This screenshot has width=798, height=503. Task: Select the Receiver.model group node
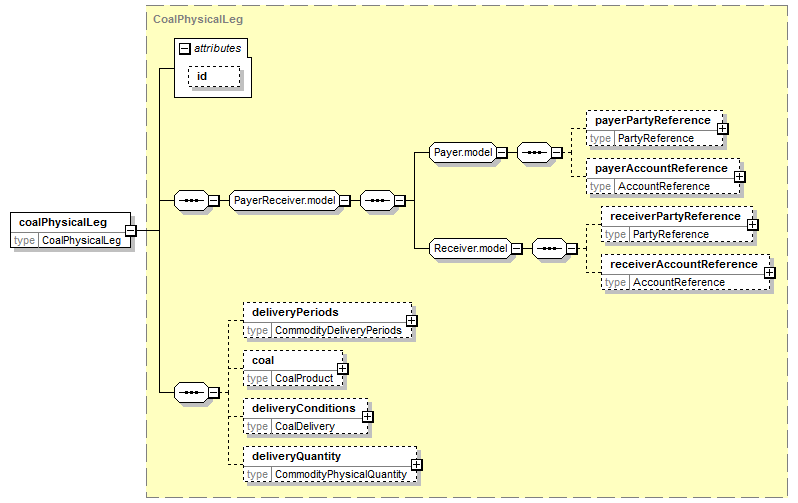coord(471,248)
